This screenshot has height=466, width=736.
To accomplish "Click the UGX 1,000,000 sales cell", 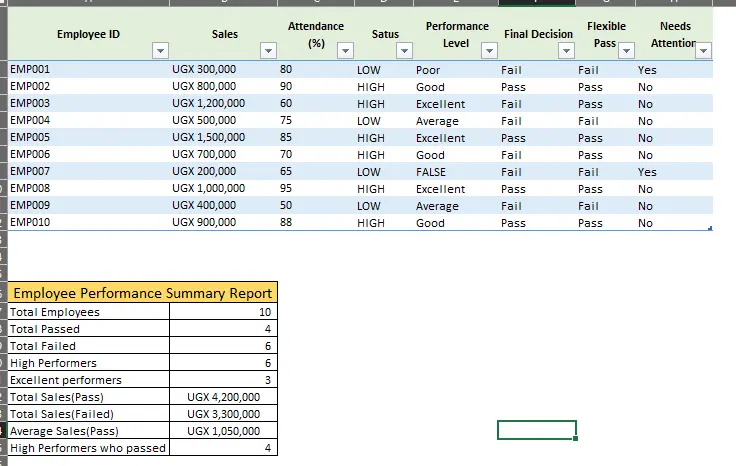I will click(x=223, y=188).
